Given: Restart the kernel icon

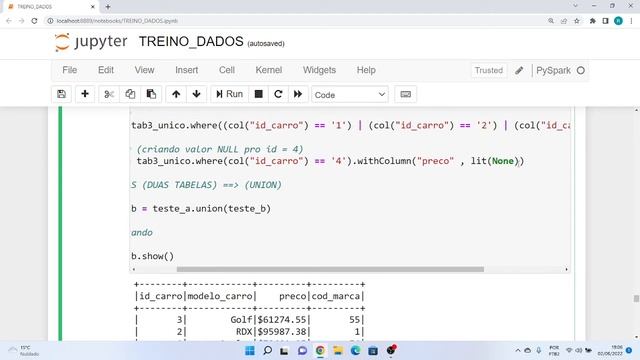Looking at the screenshot, I should [x=278, y=94].
